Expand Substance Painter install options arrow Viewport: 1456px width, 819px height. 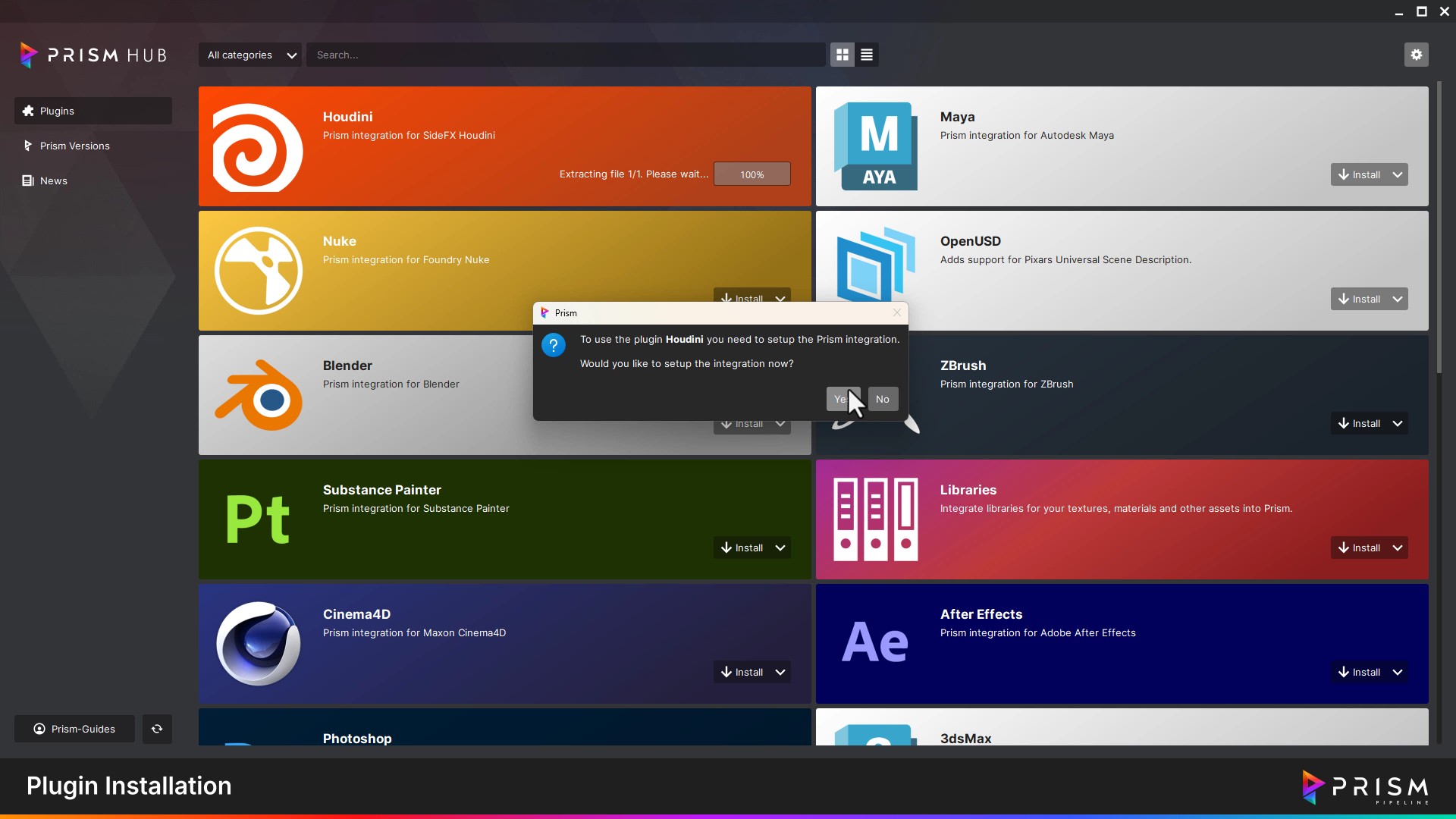pos(780,548)
